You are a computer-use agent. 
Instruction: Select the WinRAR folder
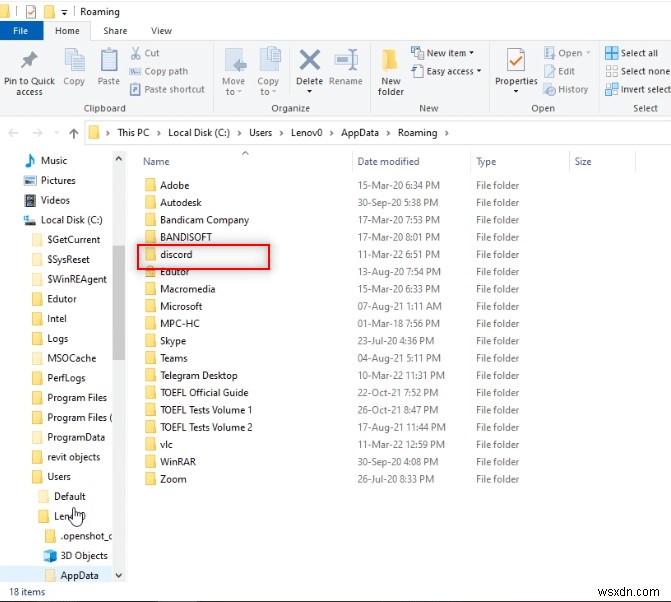pos(170,462)
